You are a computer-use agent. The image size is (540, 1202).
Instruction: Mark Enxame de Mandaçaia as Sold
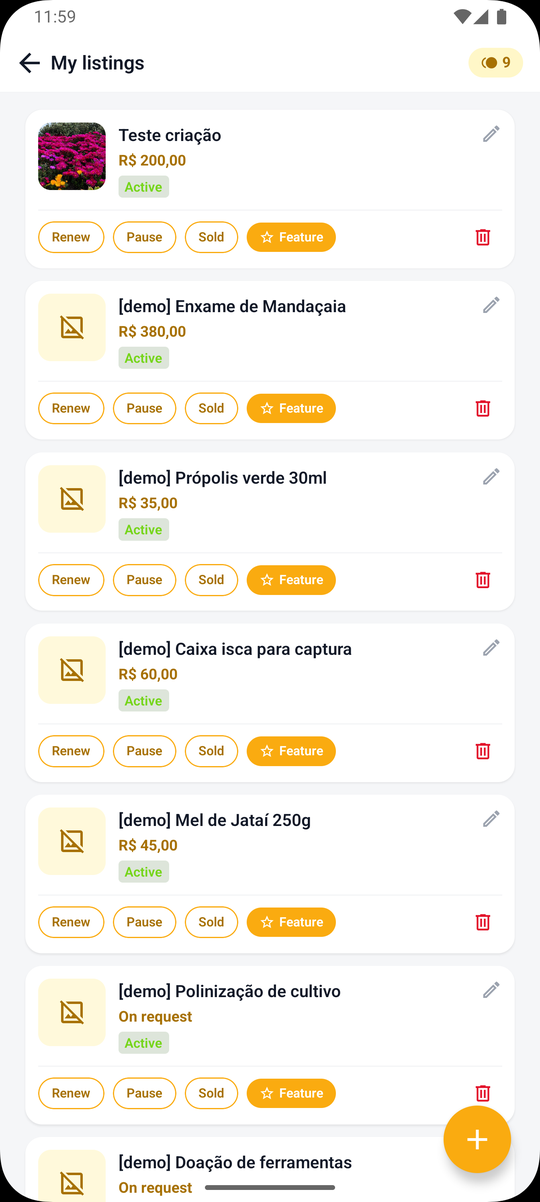click(211, 408)
